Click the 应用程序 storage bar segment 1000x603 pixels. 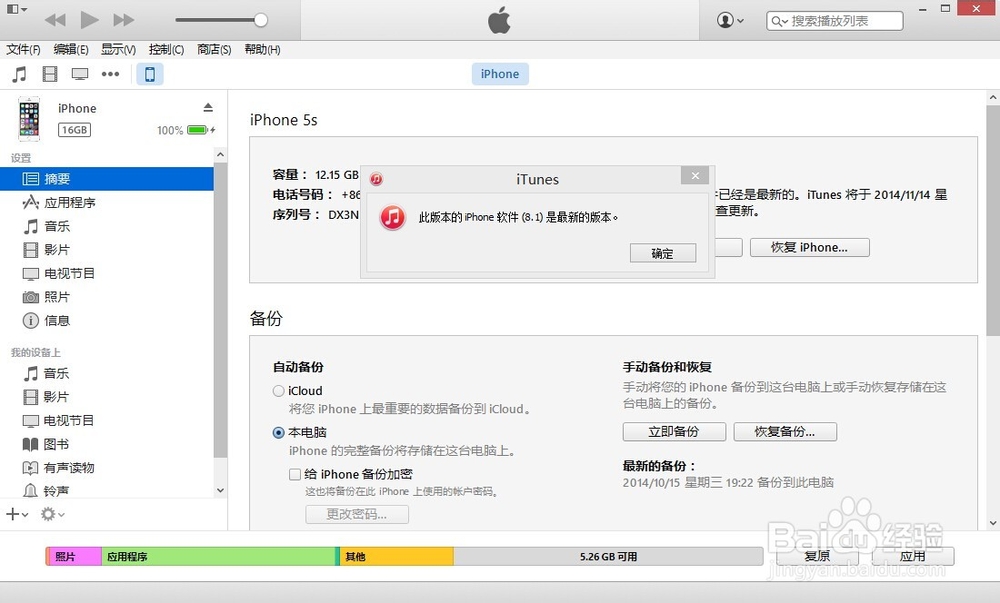[x=219, y=556]
